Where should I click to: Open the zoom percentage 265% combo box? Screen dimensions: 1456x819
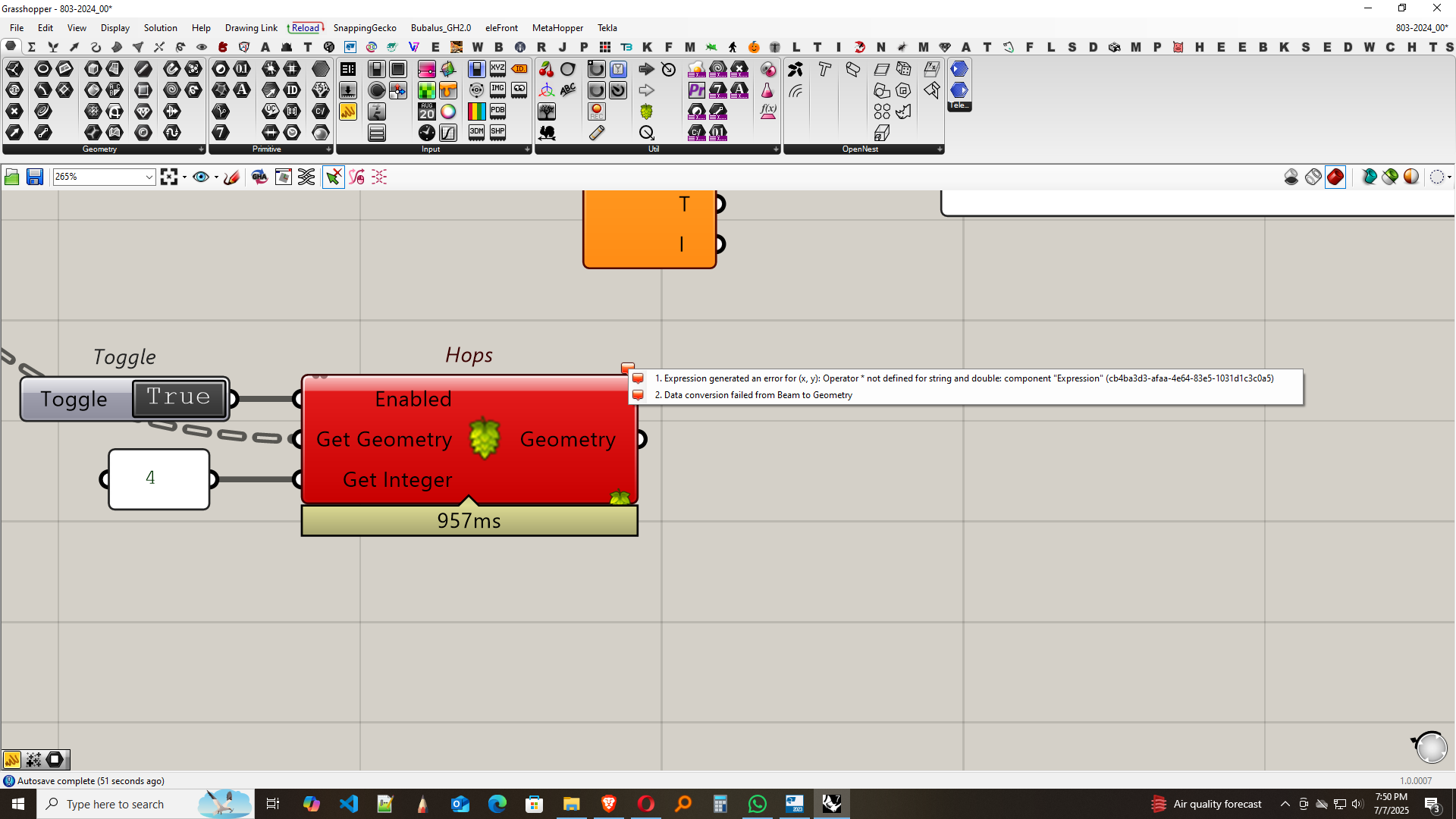(104, 177)
